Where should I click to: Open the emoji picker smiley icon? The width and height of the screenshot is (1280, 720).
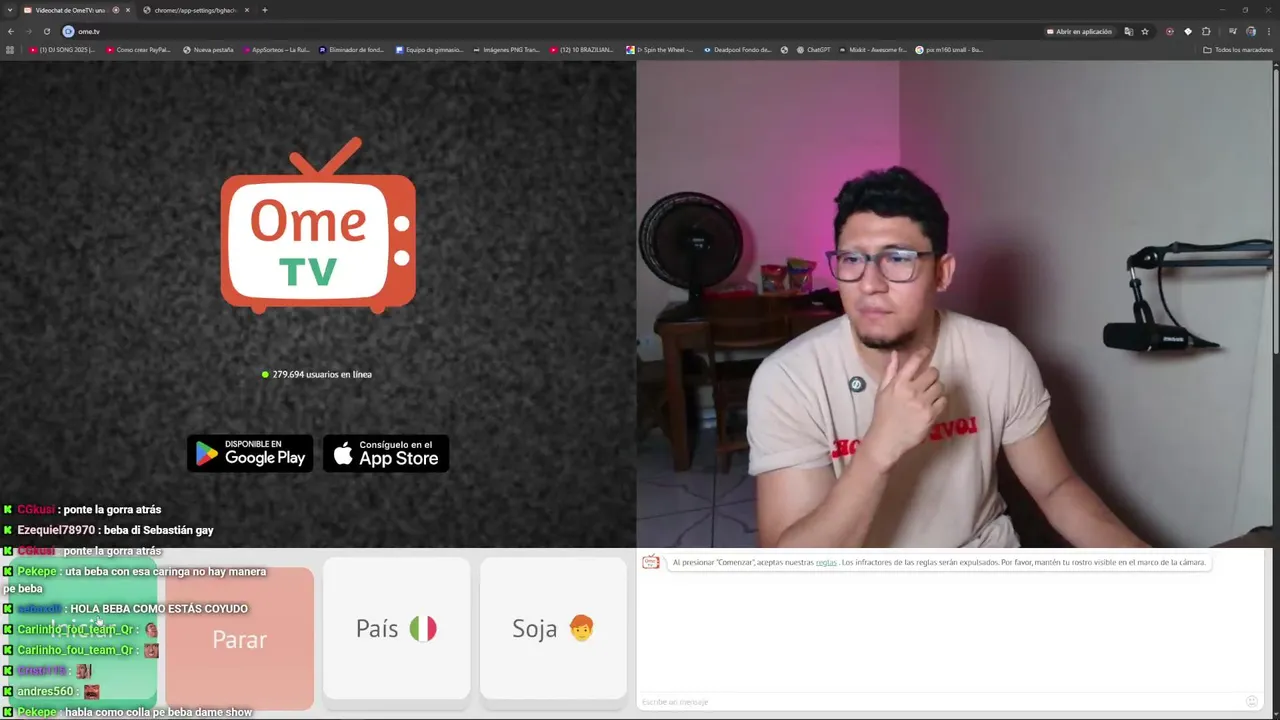click(x=1251, y=701)
